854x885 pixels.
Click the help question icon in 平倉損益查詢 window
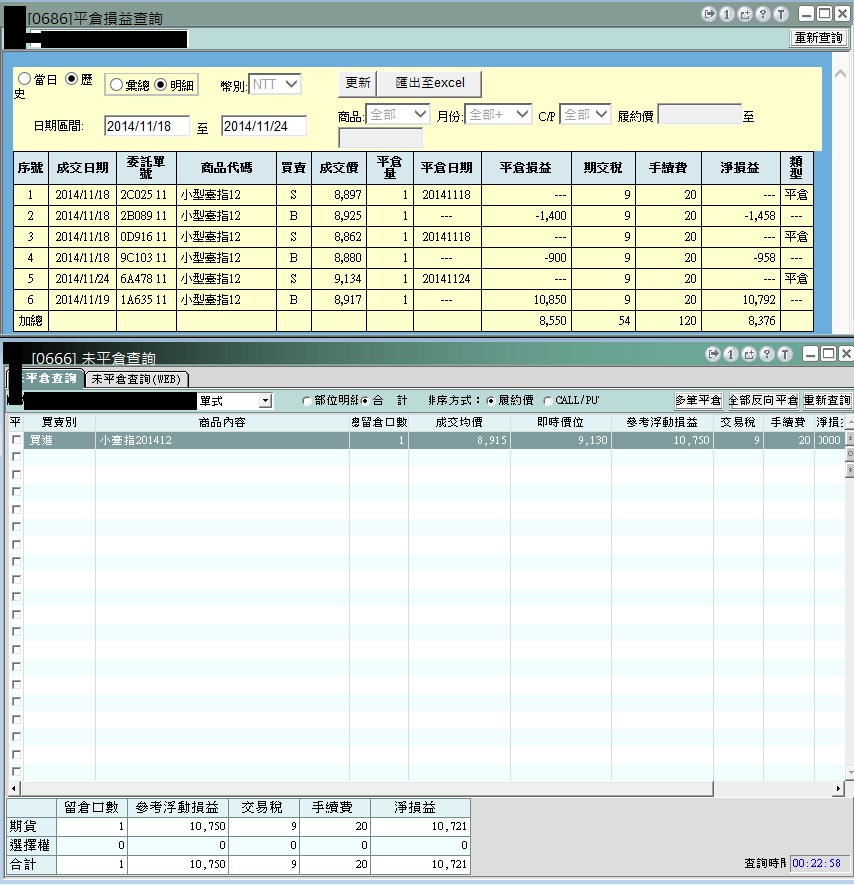tap(763, 14)
